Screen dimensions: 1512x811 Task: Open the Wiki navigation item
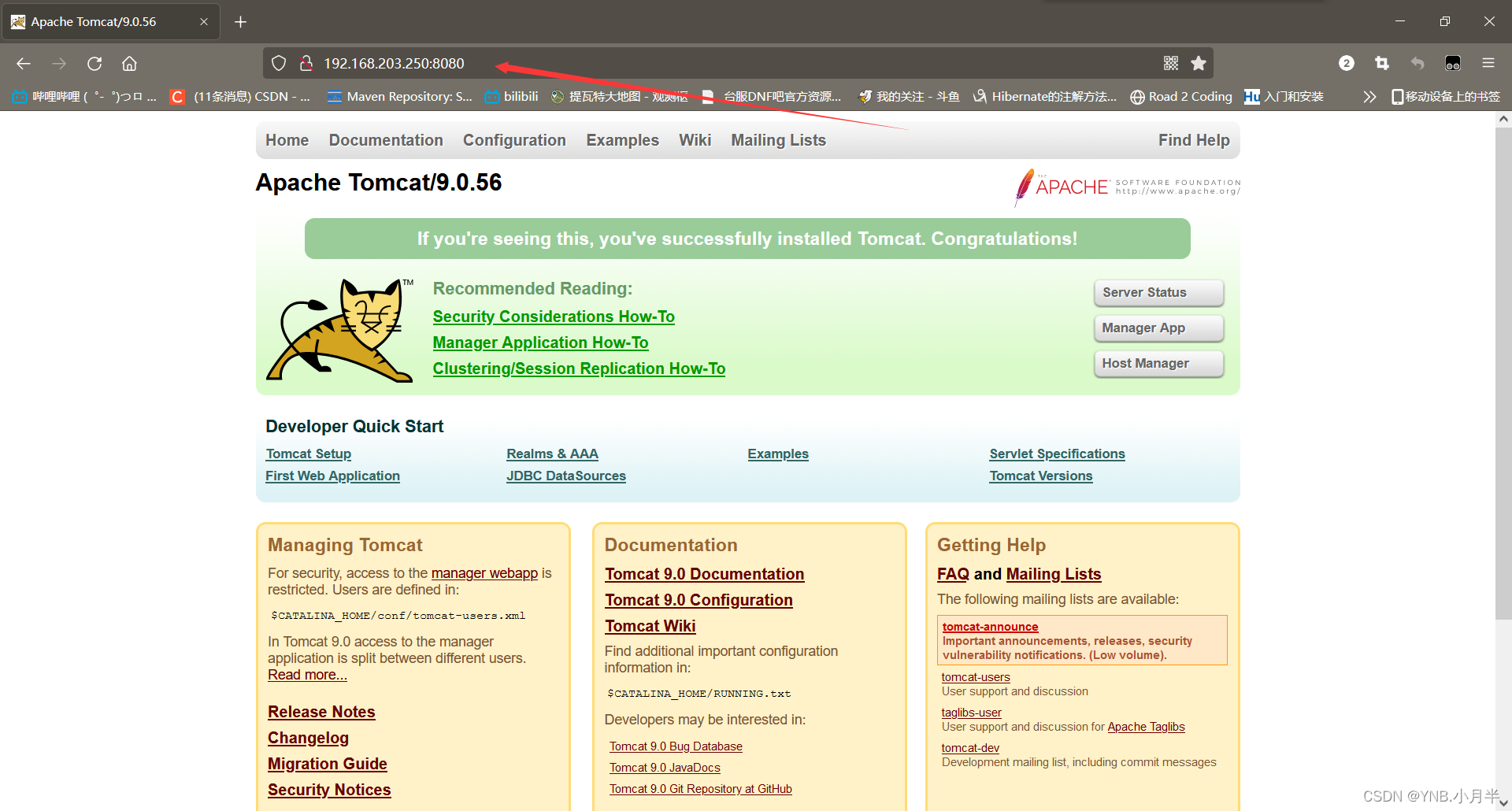pos(695,140)
